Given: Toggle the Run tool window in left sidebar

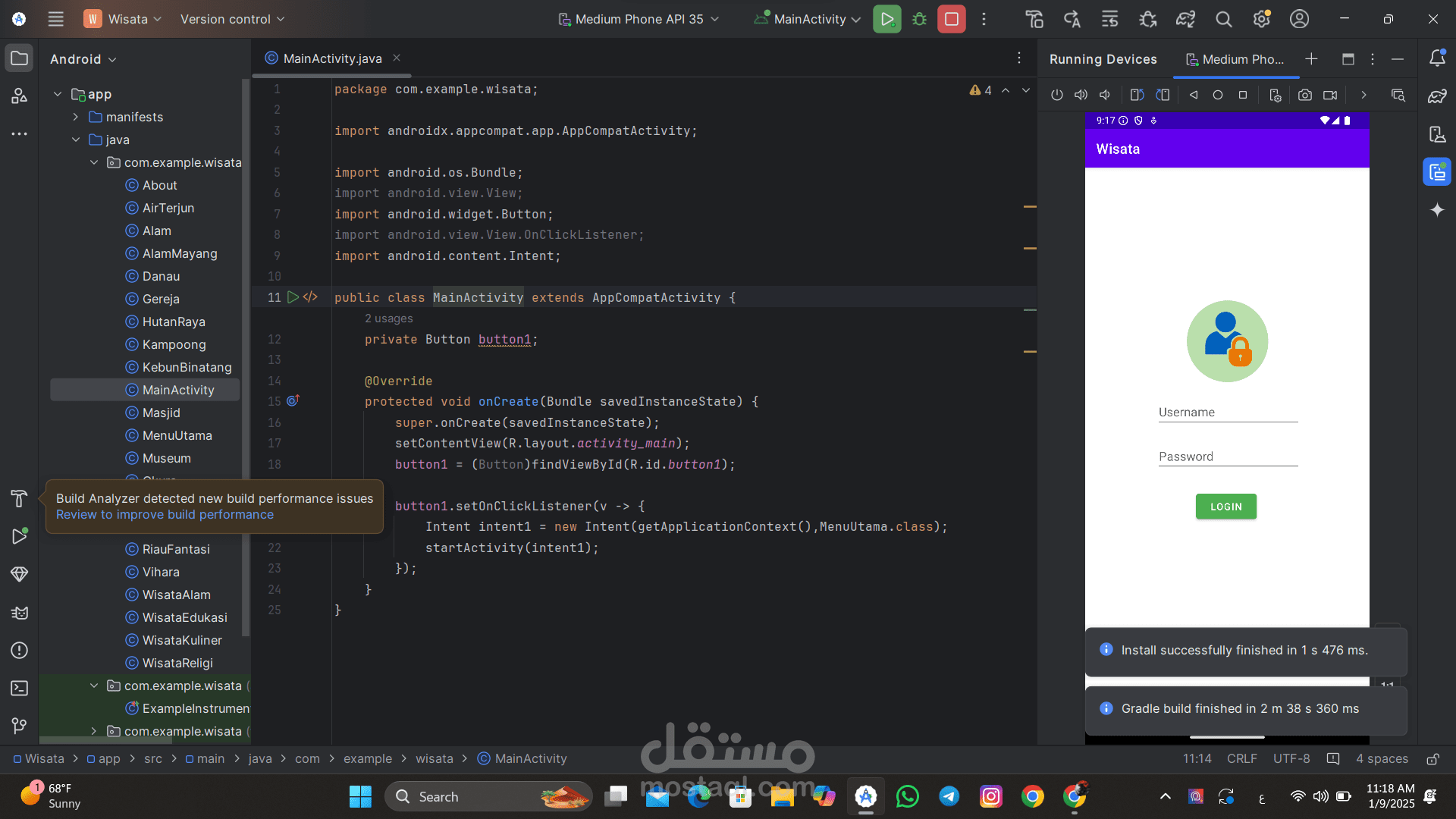Looking at the screenshot, I should click(x=20, y=536).
